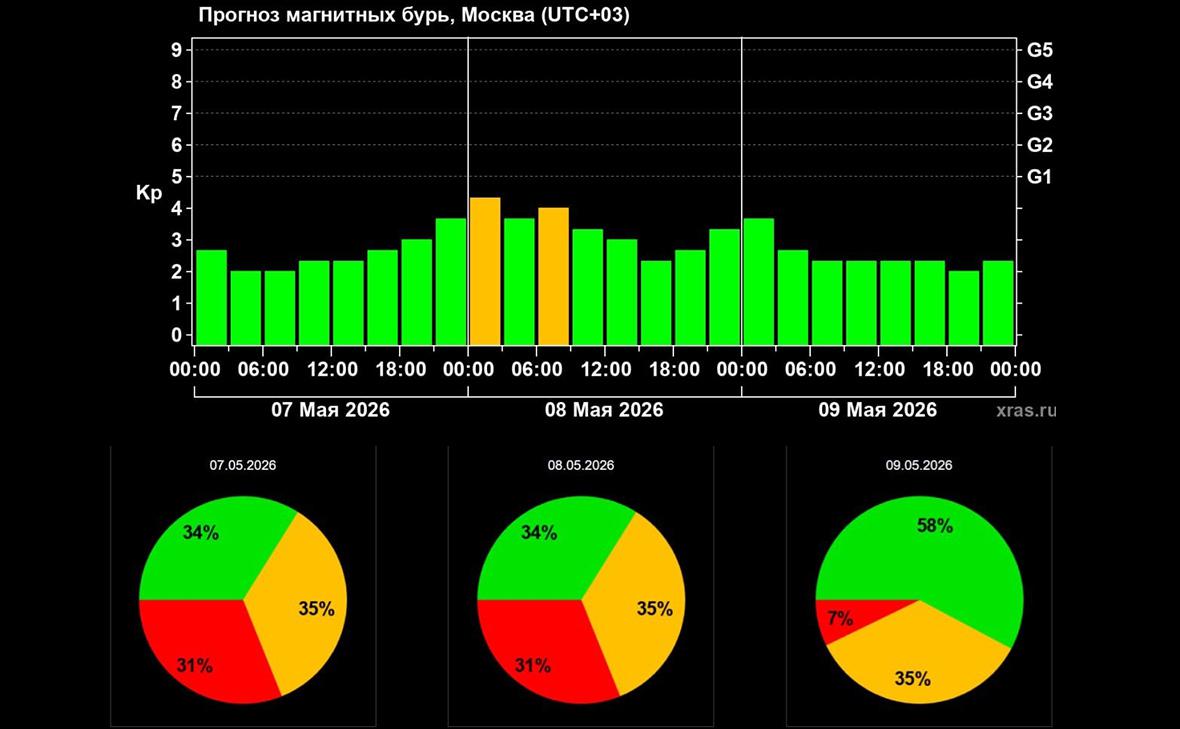This screenshot has height=729, width=1180.
Task: Click the xras.ru watermark link
Action: (x=1026, y=411)
